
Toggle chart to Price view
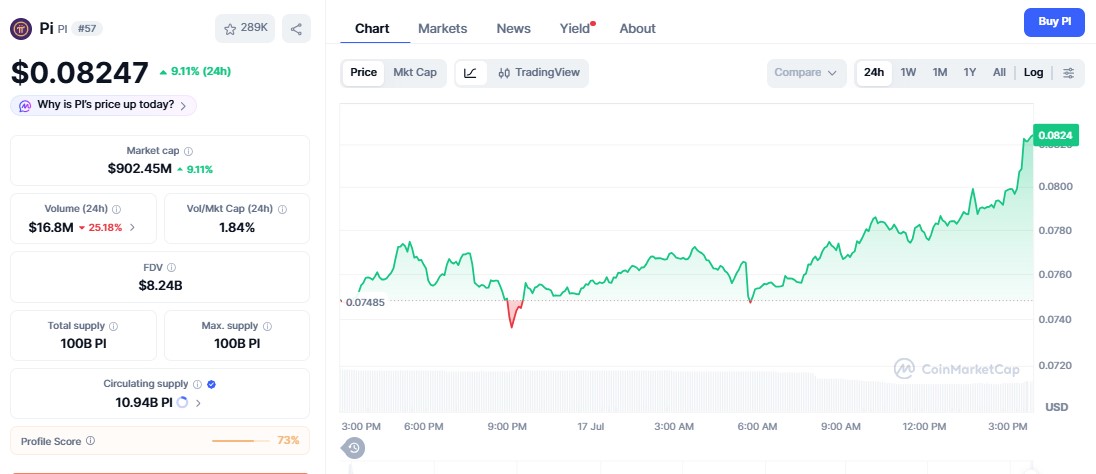point(363,73)
